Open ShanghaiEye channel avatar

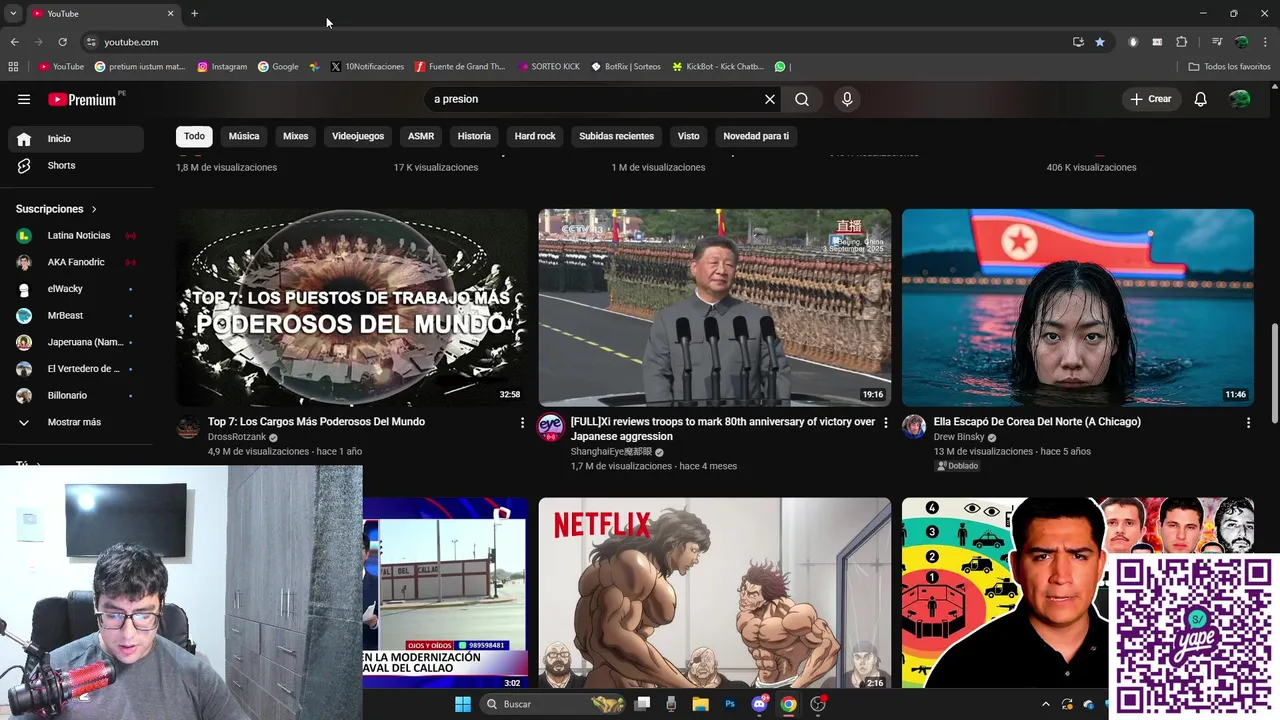click(551, 427)
